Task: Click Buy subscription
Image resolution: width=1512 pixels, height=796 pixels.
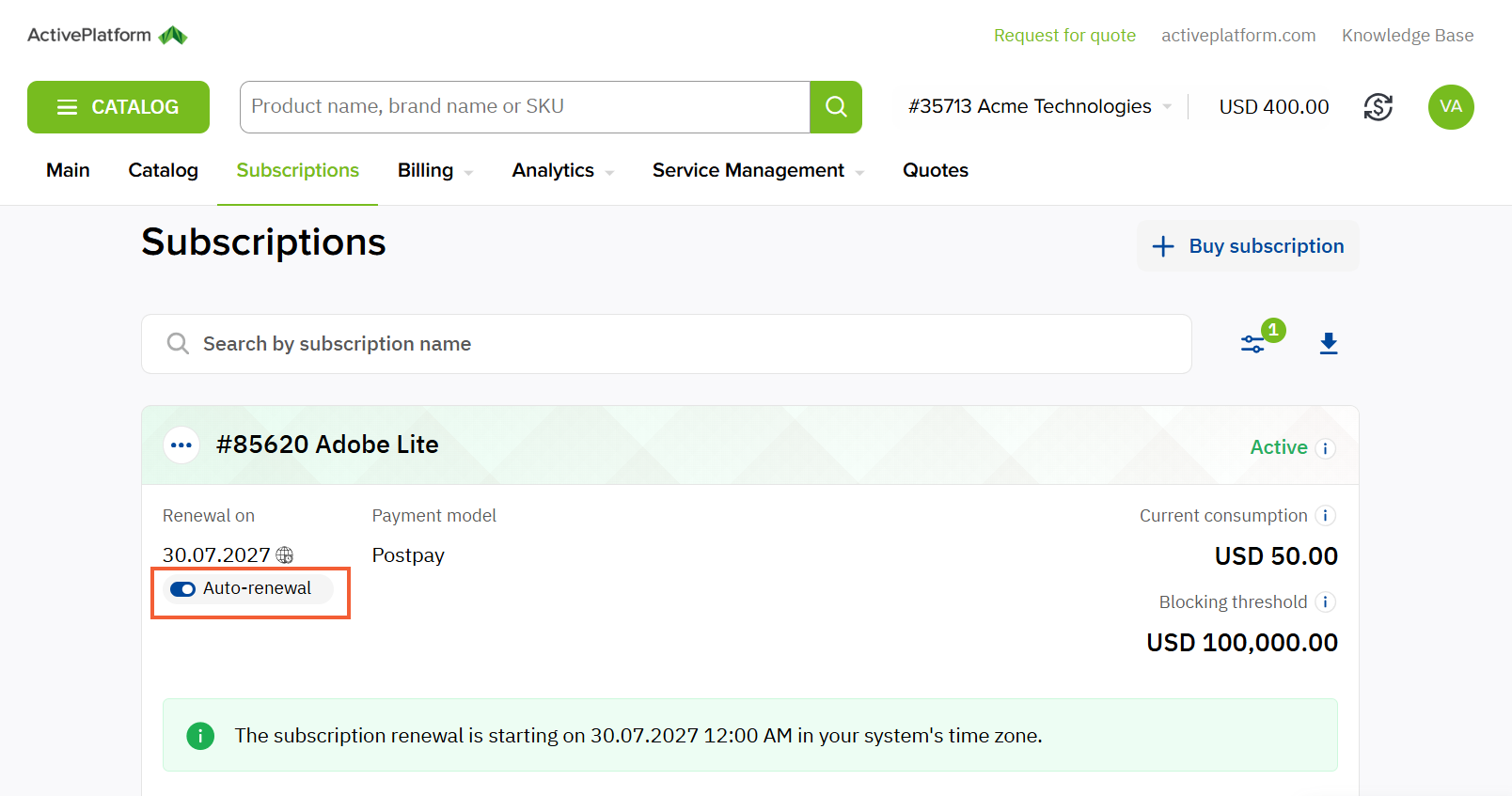Action: pos(1249,246)
